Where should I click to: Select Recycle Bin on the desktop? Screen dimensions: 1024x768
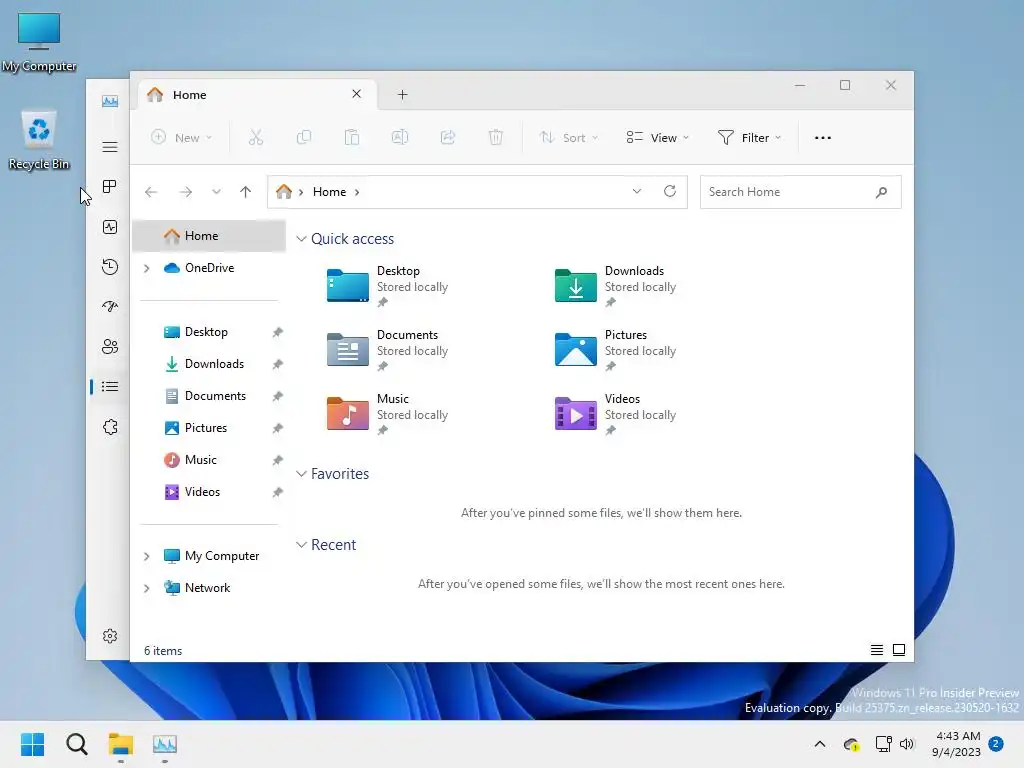(39, 140)
